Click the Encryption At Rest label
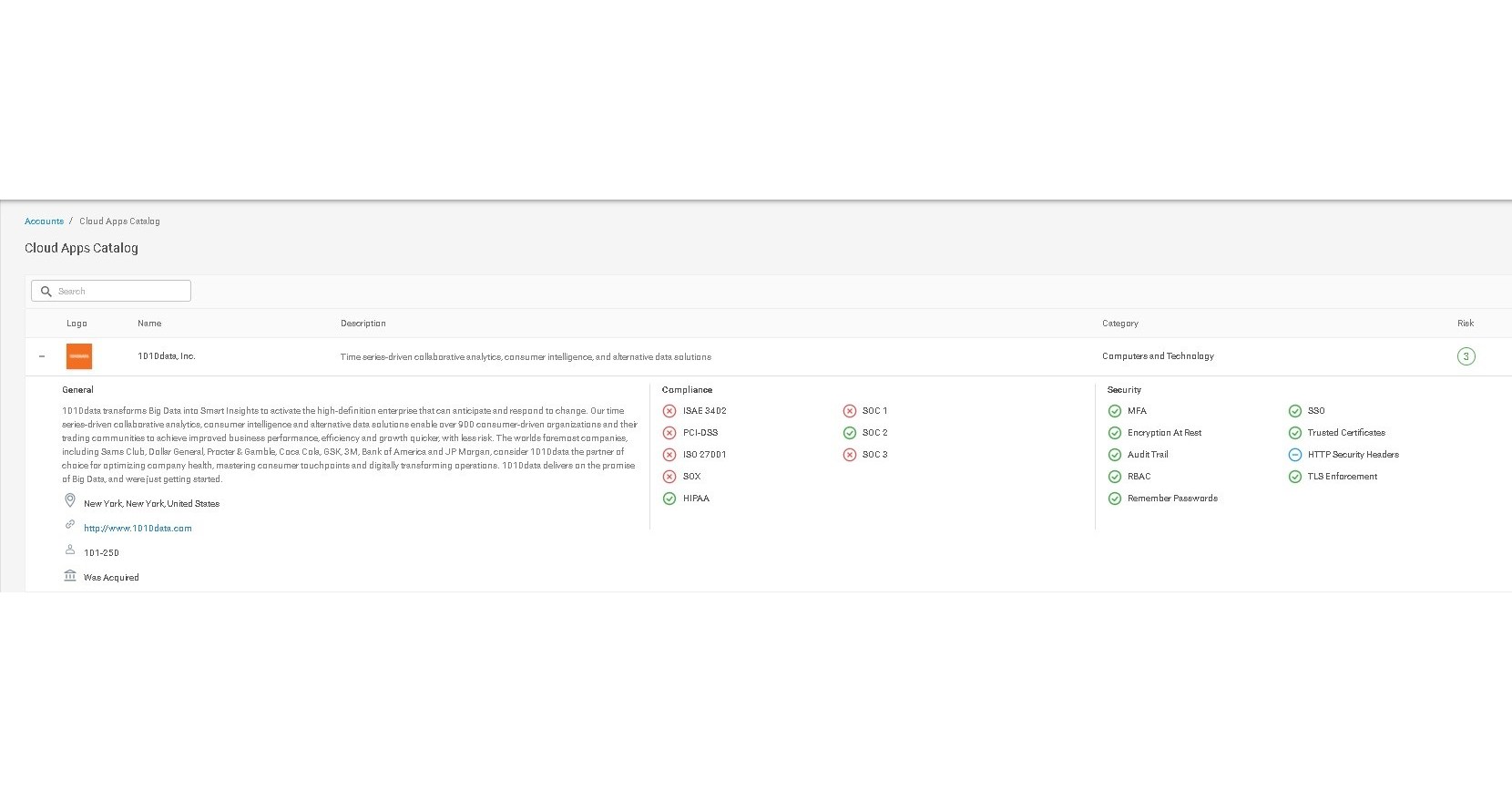The width and height of the screenshot is (1512, 792). (x=1164, y=433)
